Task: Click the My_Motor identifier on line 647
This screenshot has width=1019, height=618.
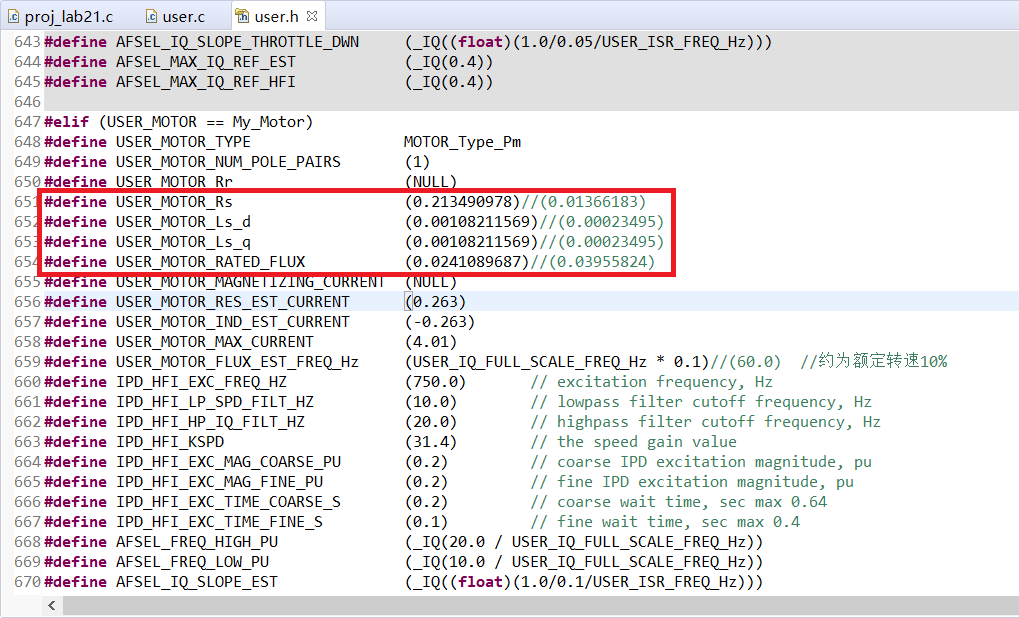Action: [268, 122]
